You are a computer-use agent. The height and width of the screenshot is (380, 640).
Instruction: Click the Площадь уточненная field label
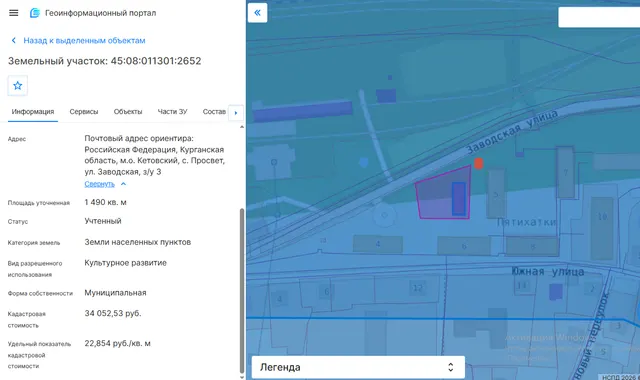point(39,202)
